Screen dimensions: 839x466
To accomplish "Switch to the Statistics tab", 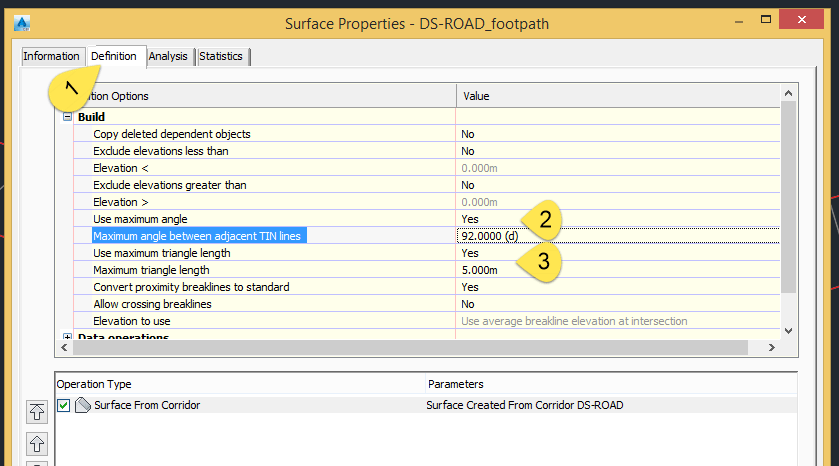I will 221,56.
